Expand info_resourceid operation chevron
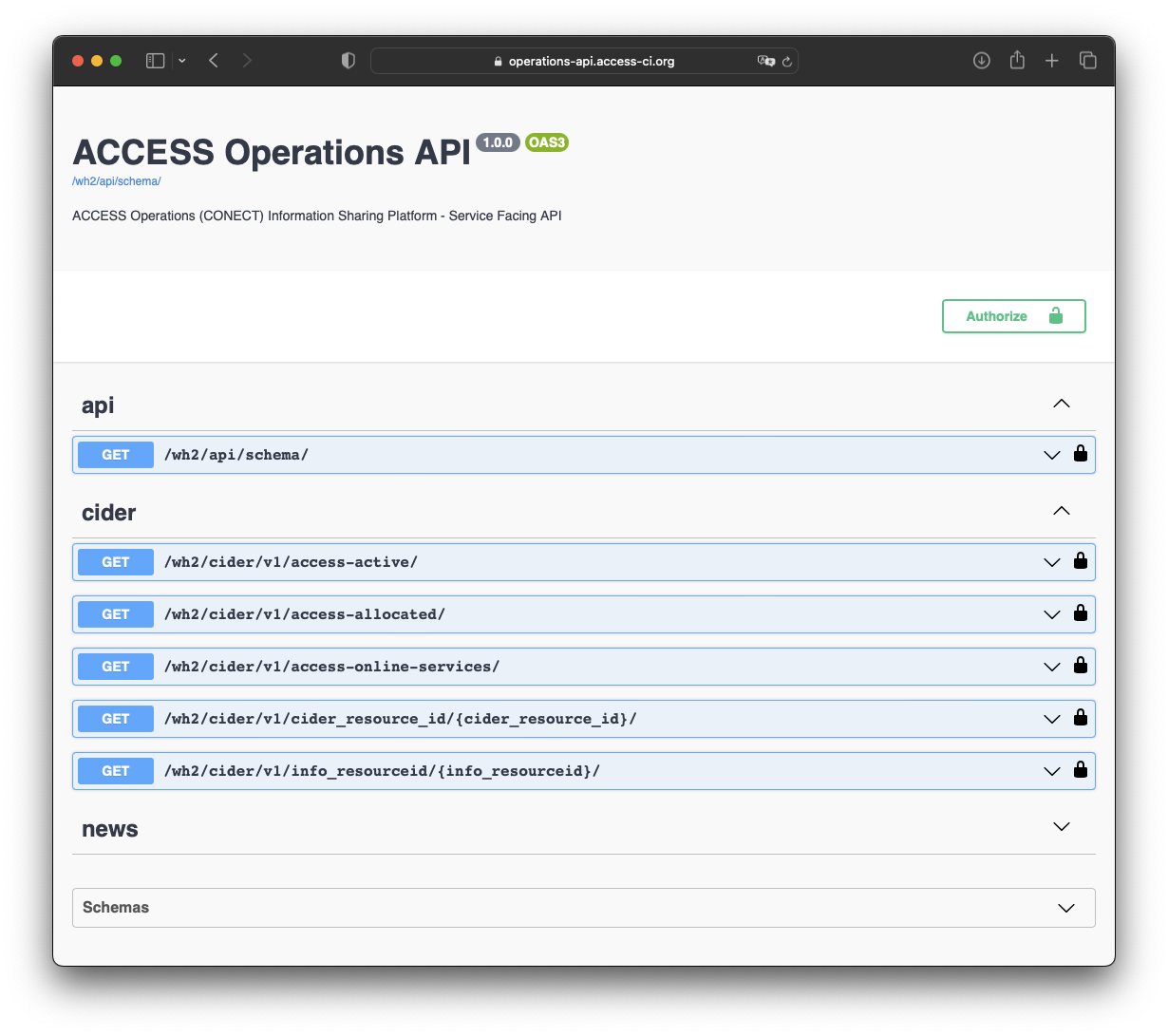Image resolution: width=1168 pixels, height=1036 pixels. click(1052, 771)
